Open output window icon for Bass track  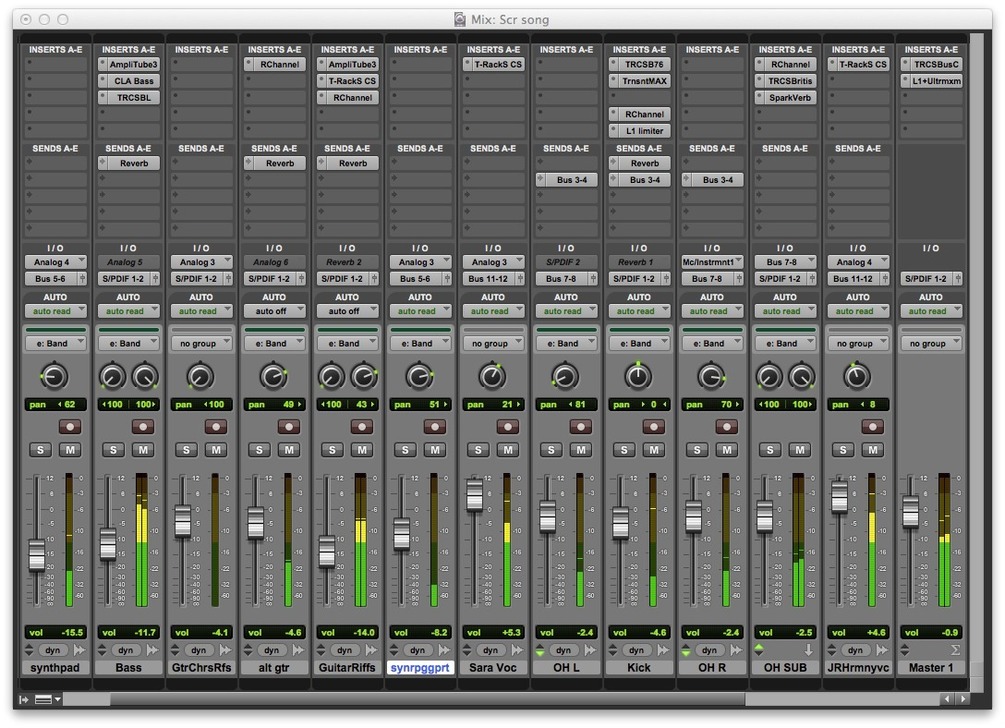[152, 650]
